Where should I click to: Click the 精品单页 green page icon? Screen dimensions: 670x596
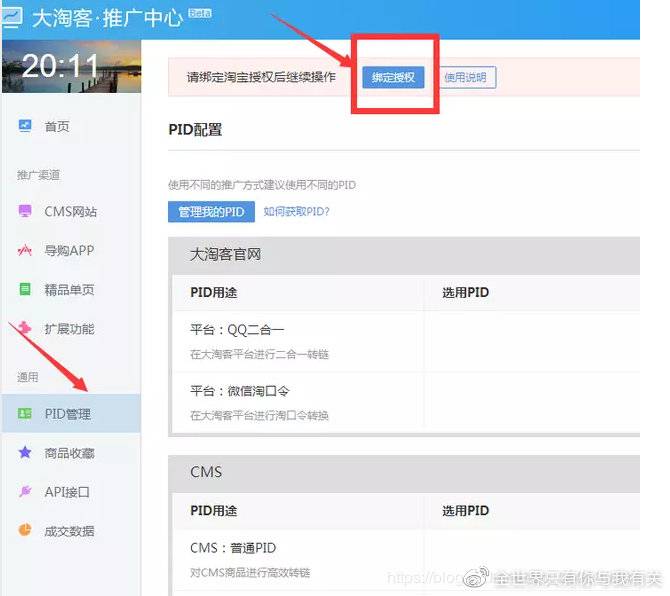(25, 290)
